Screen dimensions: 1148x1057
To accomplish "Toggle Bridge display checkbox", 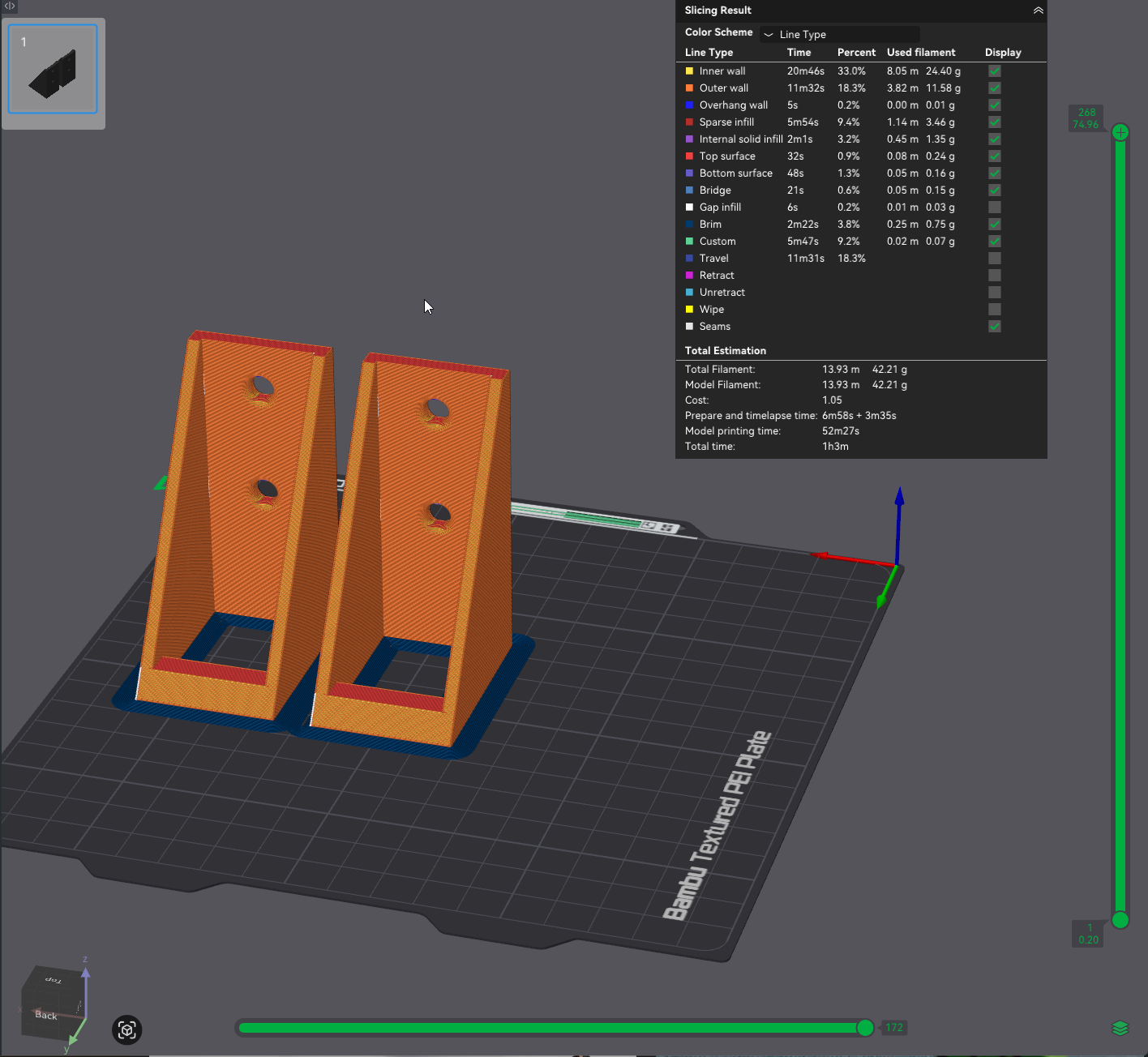I will click(x=995, y=190).
